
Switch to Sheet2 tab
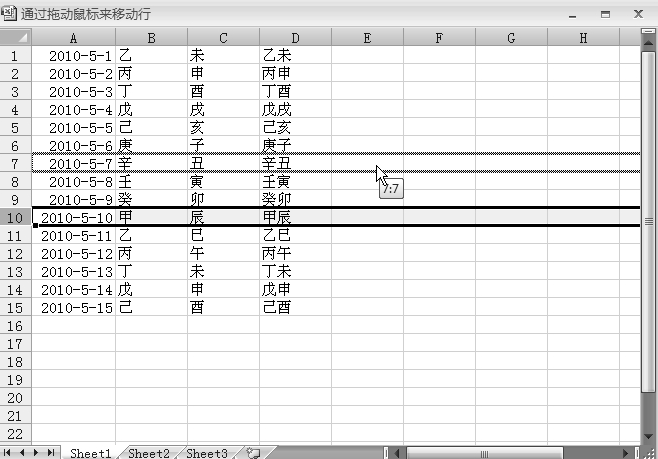[149, 453]
